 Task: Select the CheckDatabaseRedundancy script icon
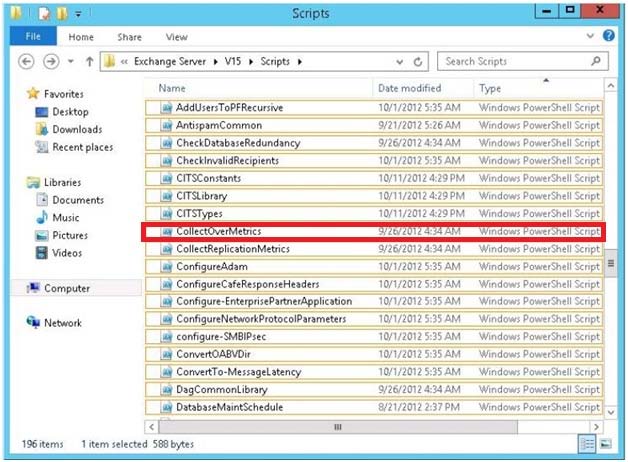167,143
